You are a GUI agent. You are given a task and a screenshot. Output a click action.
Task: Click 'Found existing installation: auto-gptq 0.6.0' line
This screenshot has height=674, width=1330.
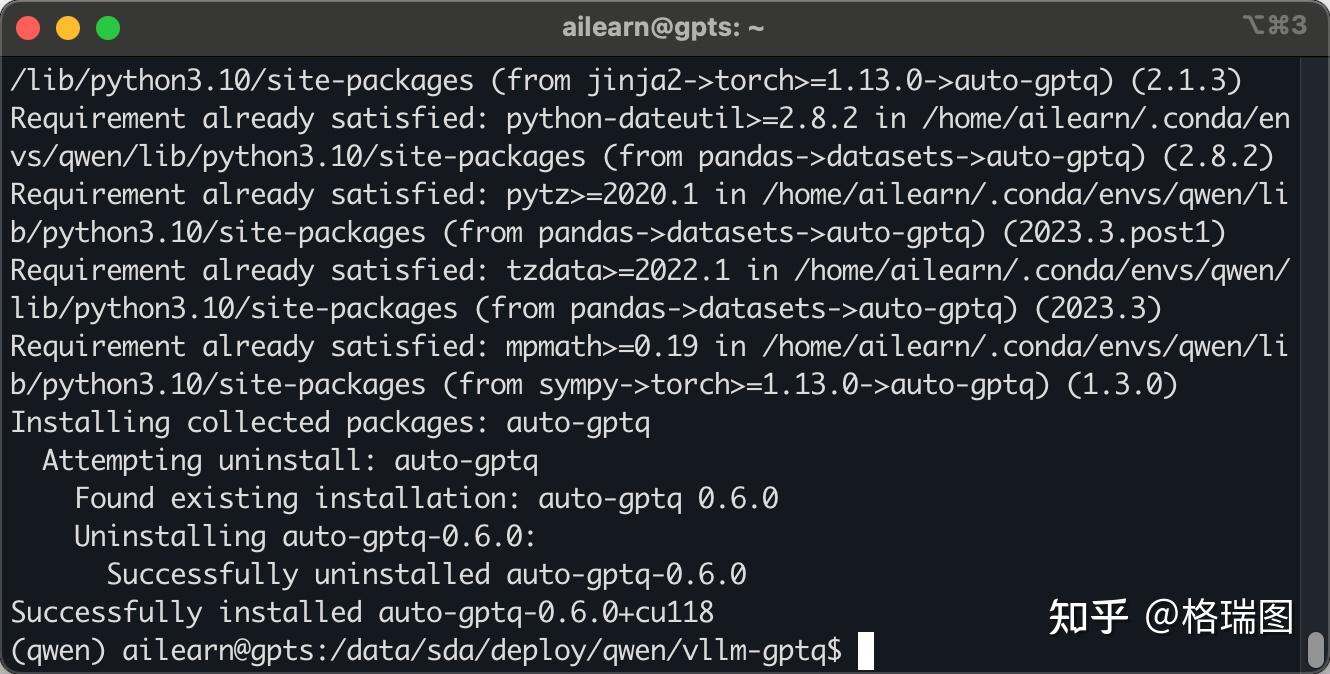pyautogui.click(x=426, y=498)
